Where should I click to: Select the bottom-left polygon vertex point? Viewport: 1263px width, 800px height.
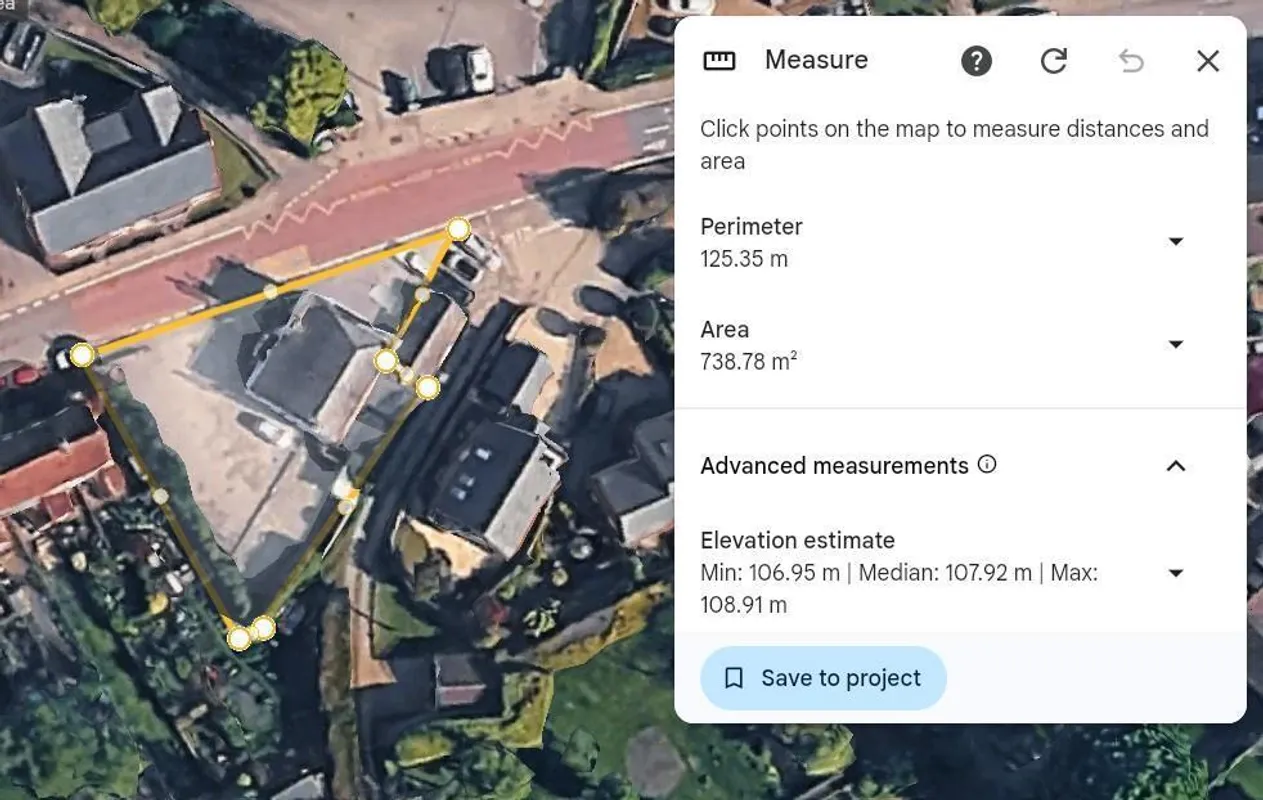tap(239, 638)
